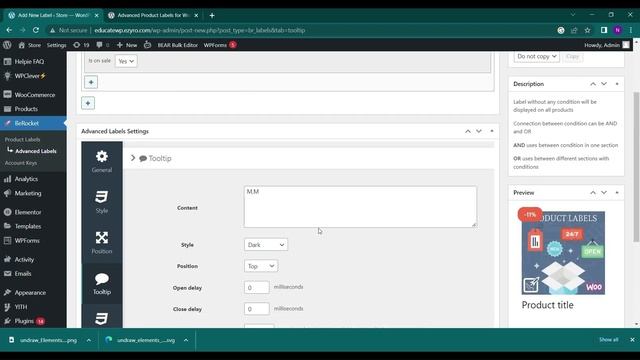Open undraw_Elements png download options arrow
The height and width of the screenshot is (360, 640).
pyautogui.click(x=89, y=340)
